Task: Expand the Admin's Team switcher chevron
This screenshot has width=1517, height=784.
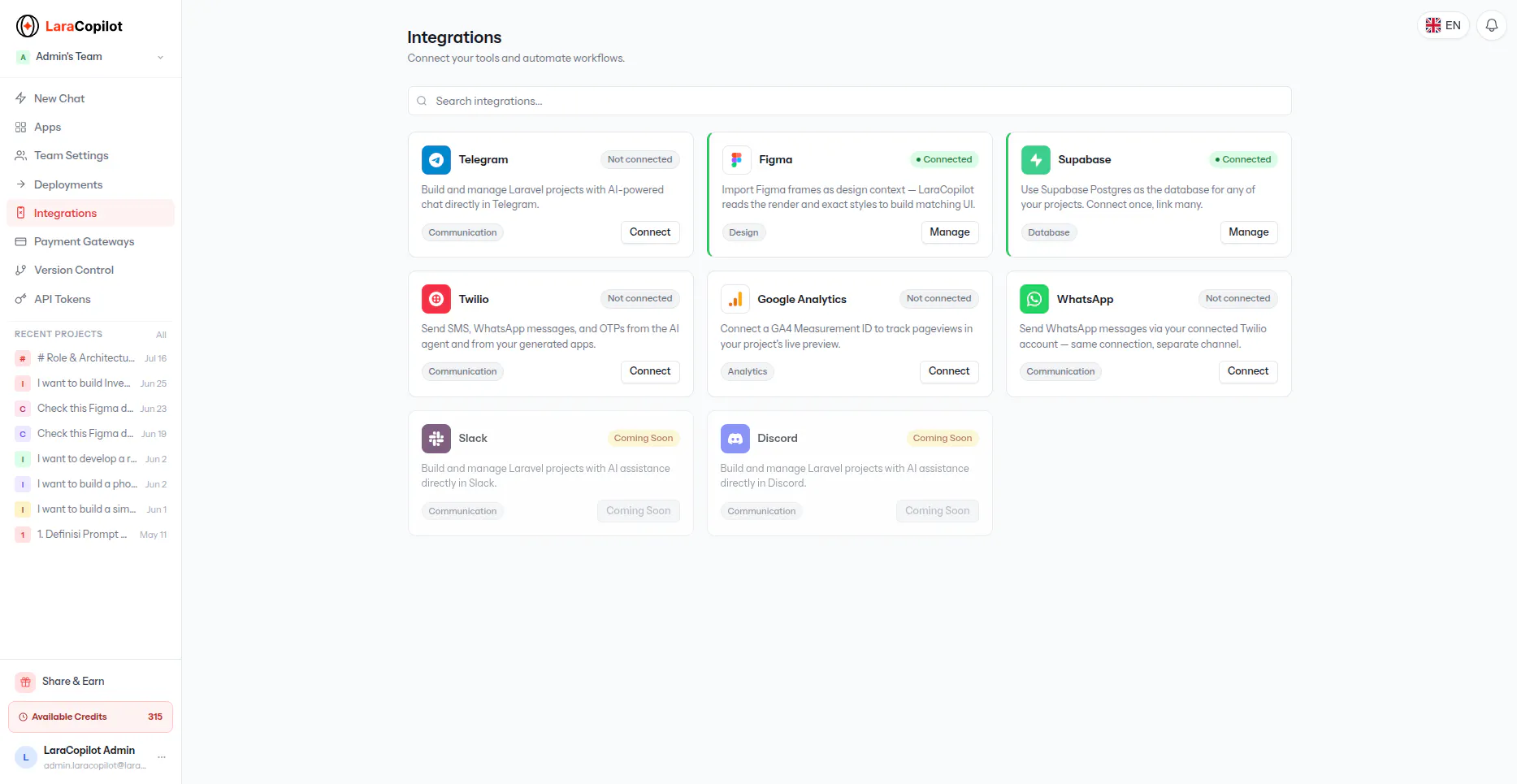Action: (x=161, y=57)
